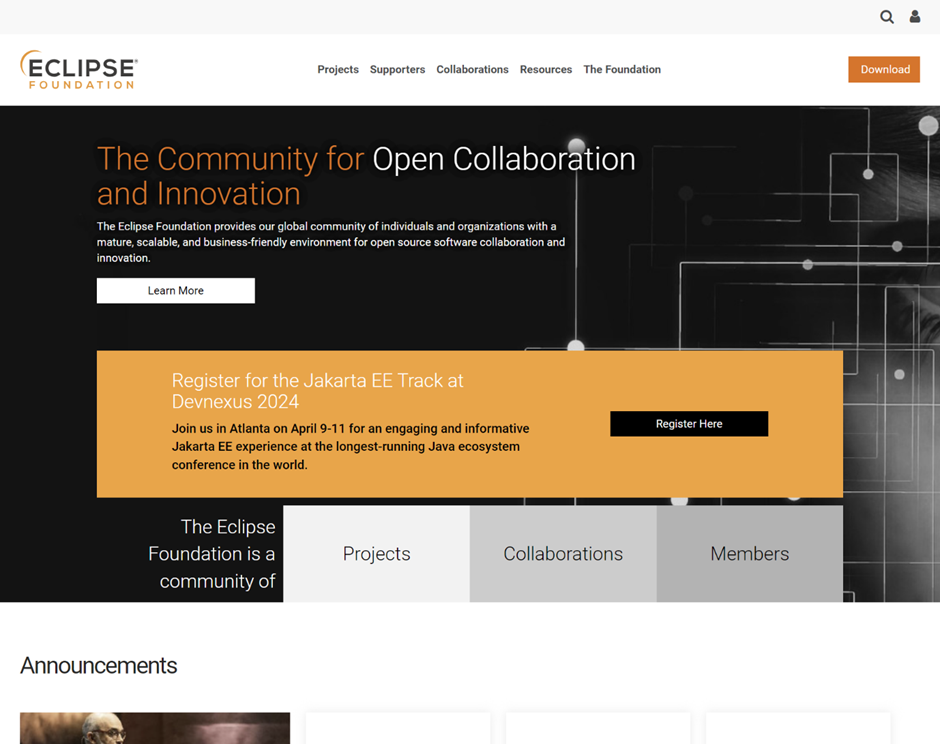940x744 pixels.
Task: Open the Collaborations navigation menu
Action: pyautogui.click(x=472, y=70)
